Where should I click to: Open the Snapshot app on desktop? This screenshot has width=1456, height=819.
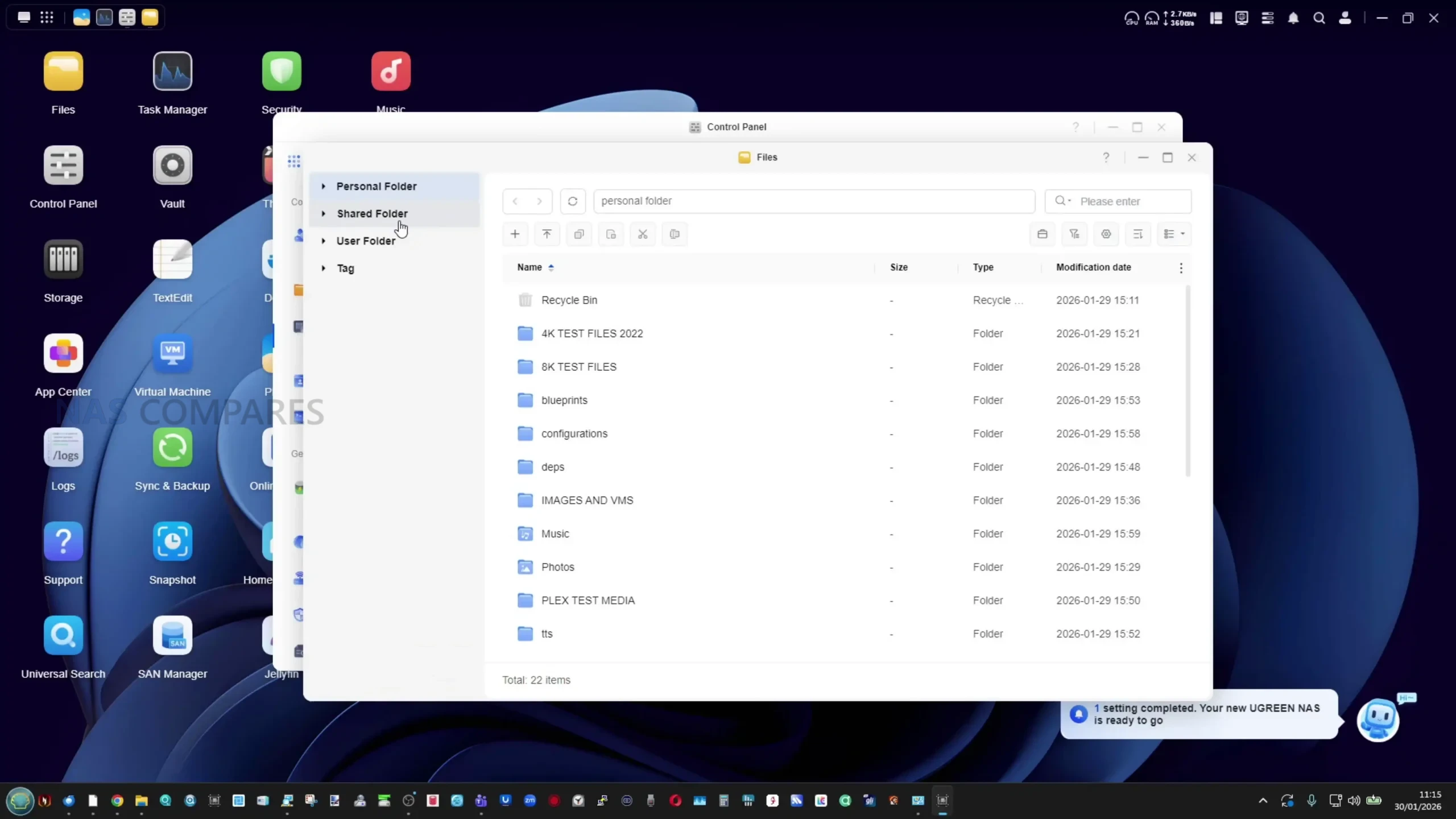coord(172,542)
